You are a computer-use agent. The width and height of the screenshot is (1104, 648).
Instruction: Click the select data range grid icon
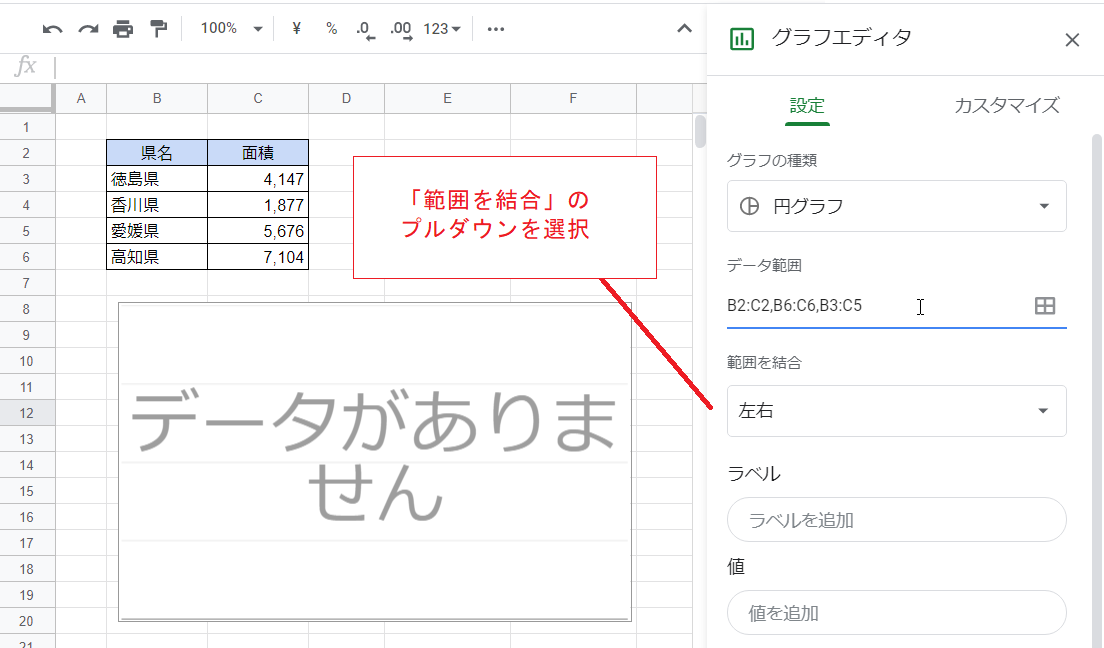coord(1045,306)
